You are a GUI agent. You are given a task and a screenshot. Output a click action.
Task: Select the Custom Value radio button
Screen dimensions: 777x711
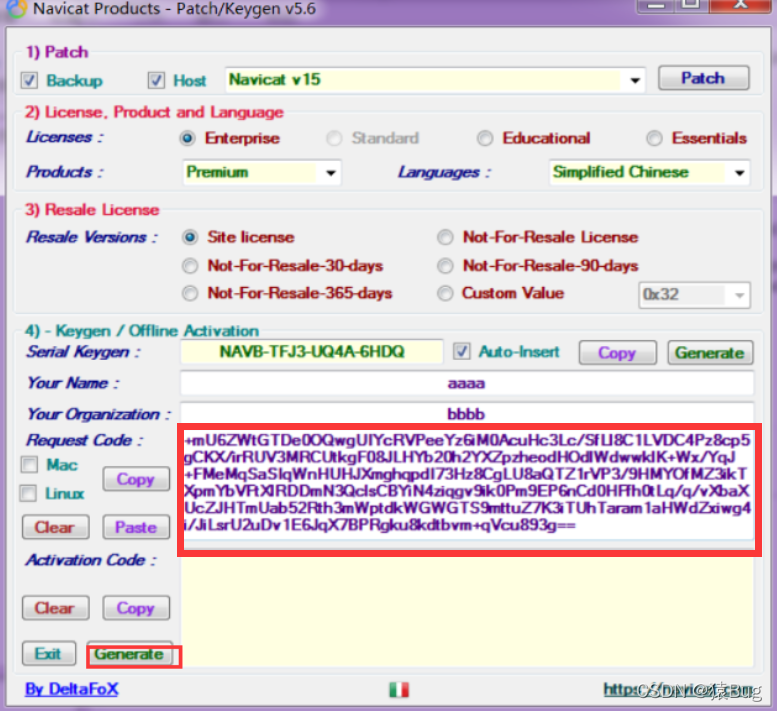(x=445, y=293)
